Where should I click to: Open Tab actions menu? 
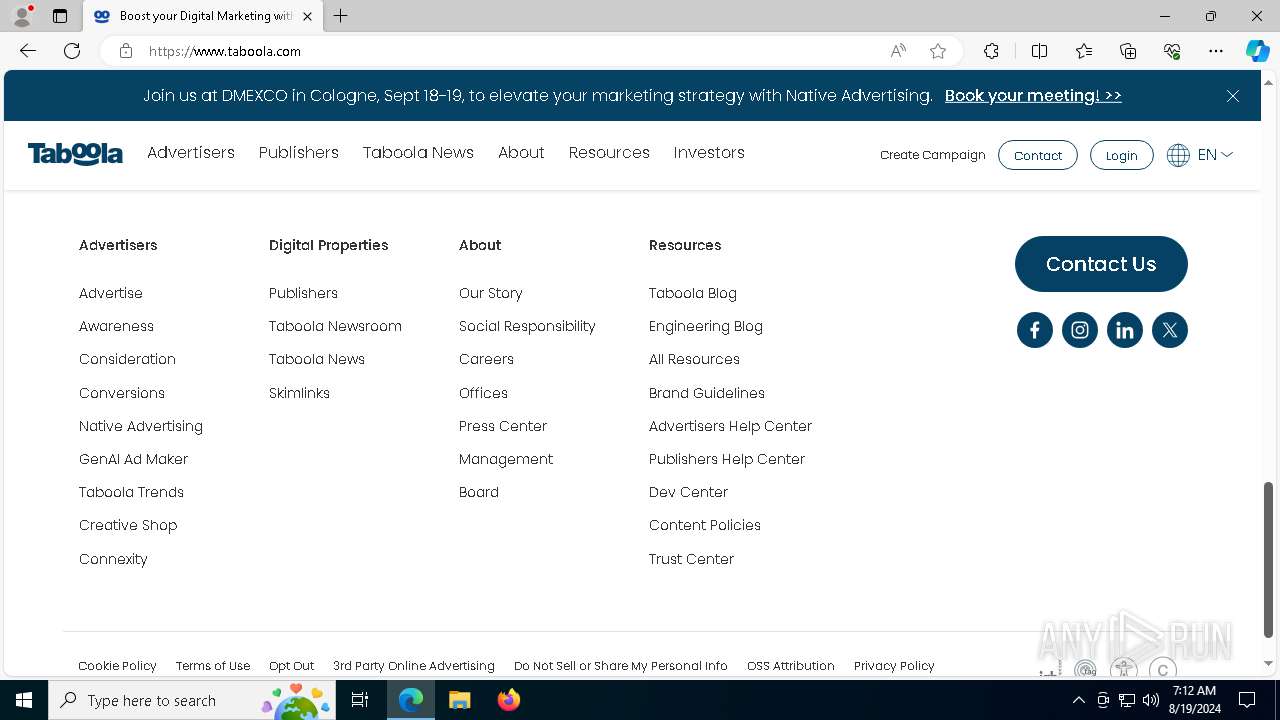pos(60,16)
